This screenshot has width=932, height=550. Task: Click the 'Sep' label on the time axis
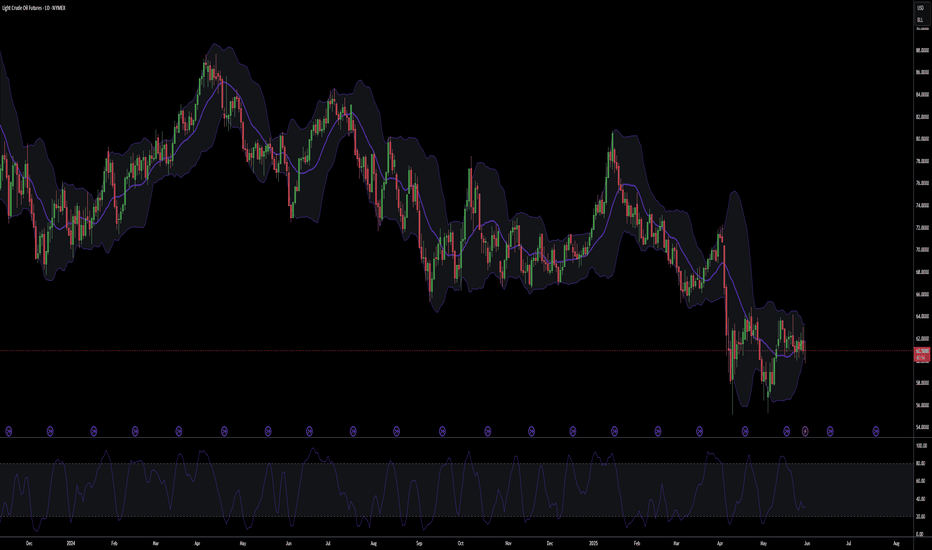pos(419,543)
